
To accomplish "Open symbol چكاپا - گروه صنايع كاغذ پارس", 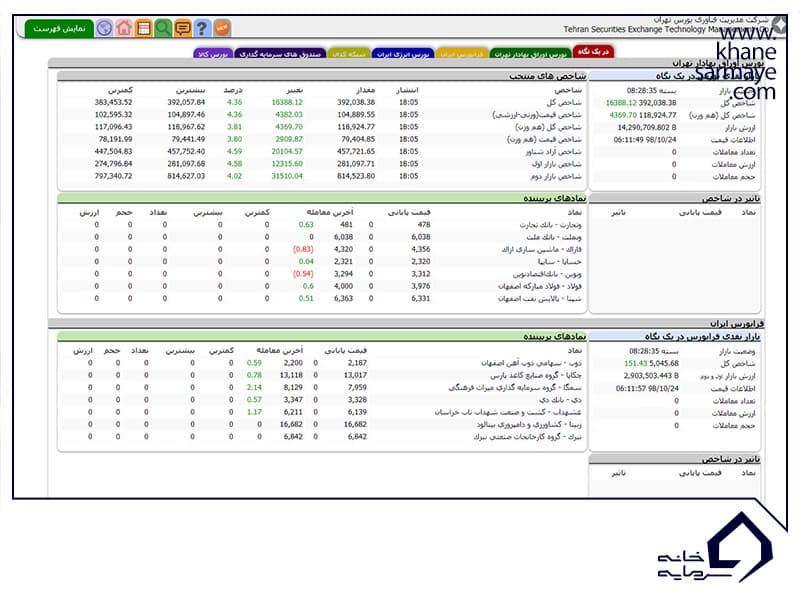I will click(536, 376).
